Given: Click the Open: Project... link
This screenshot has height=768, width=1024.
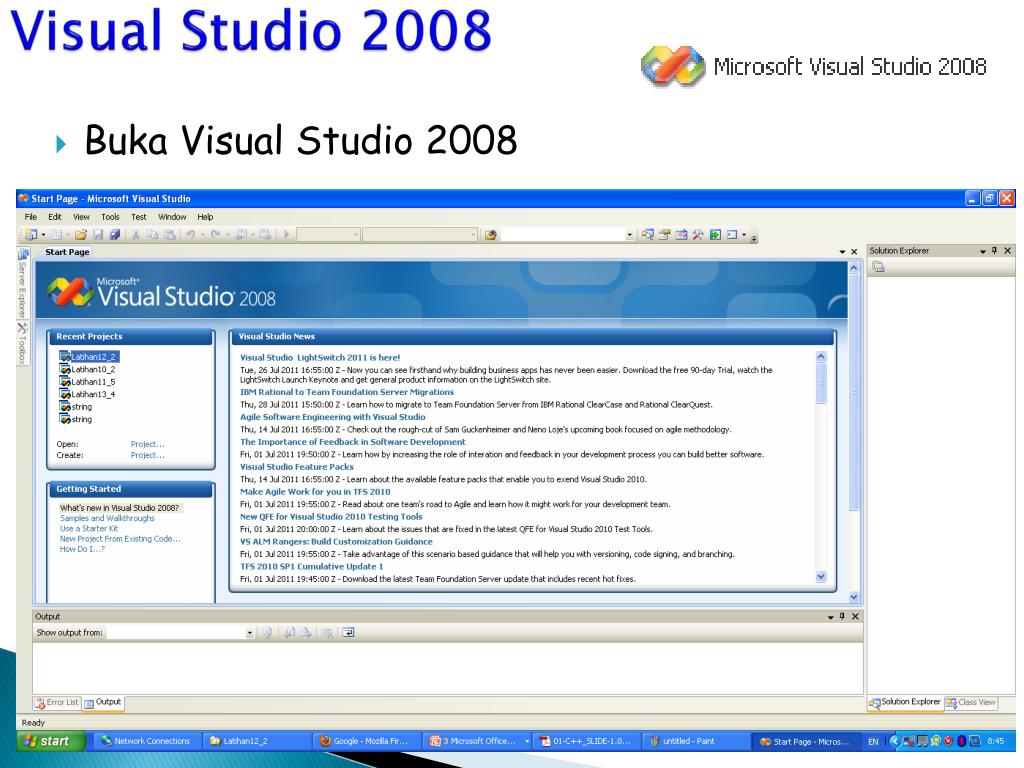Looking at the screenshot, I should click(148, 444).
